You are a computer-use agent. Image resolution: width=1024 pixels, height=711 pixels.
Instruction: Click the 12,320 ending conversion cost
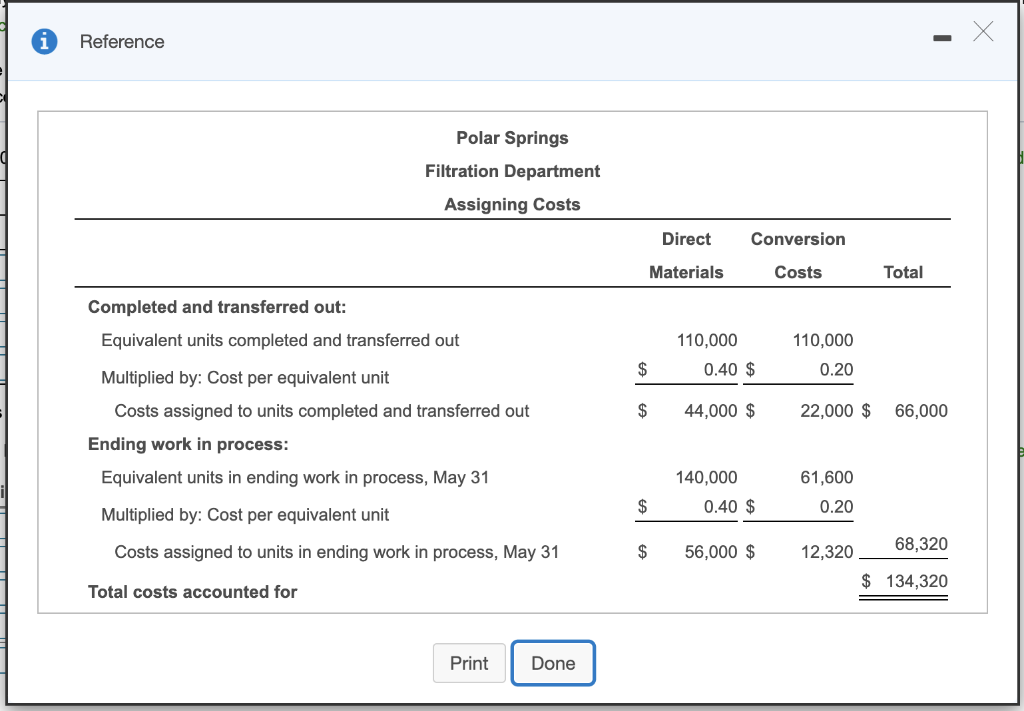[x=827, y=552]
